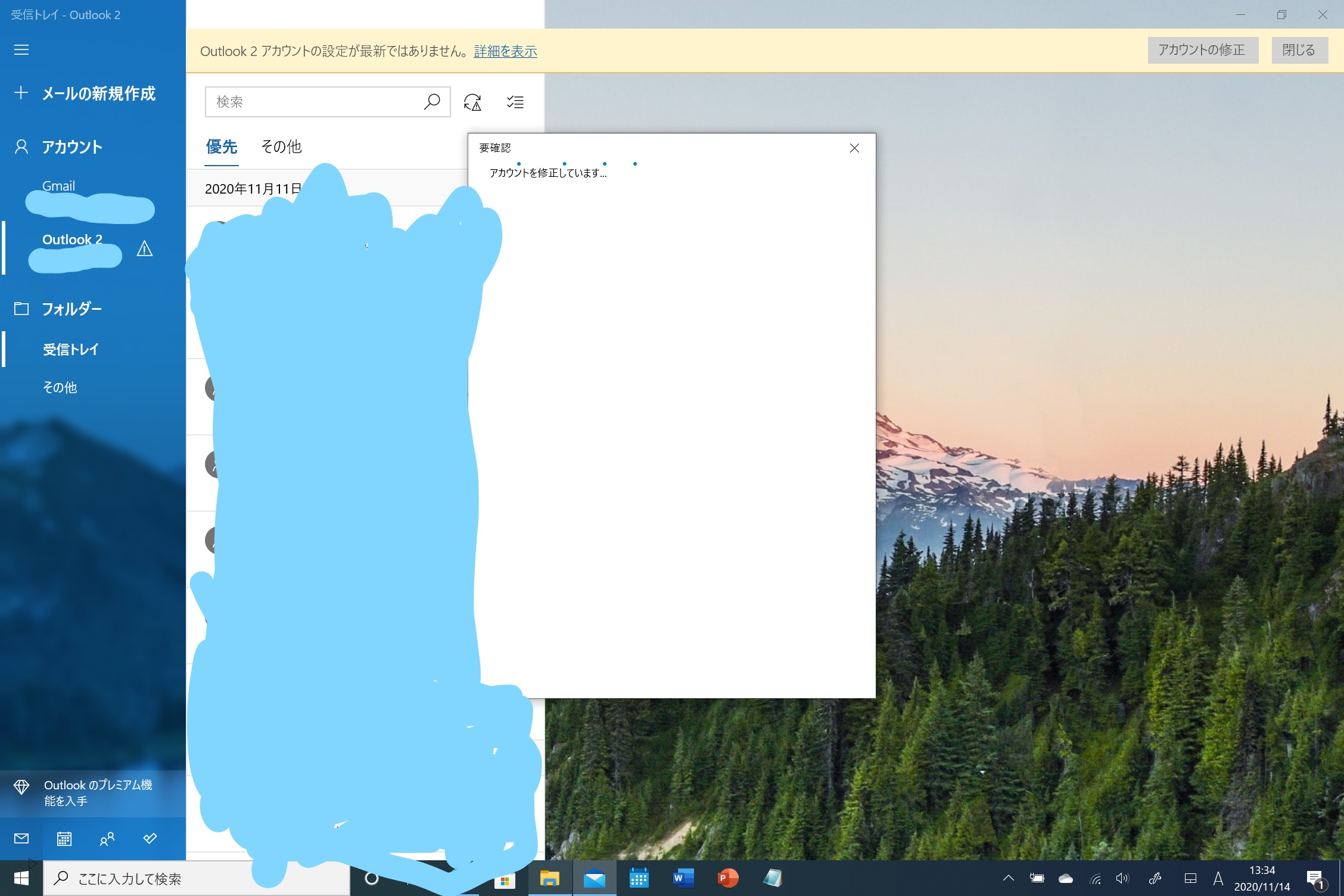Open battery status tray icon

(x=1037, y=878)
